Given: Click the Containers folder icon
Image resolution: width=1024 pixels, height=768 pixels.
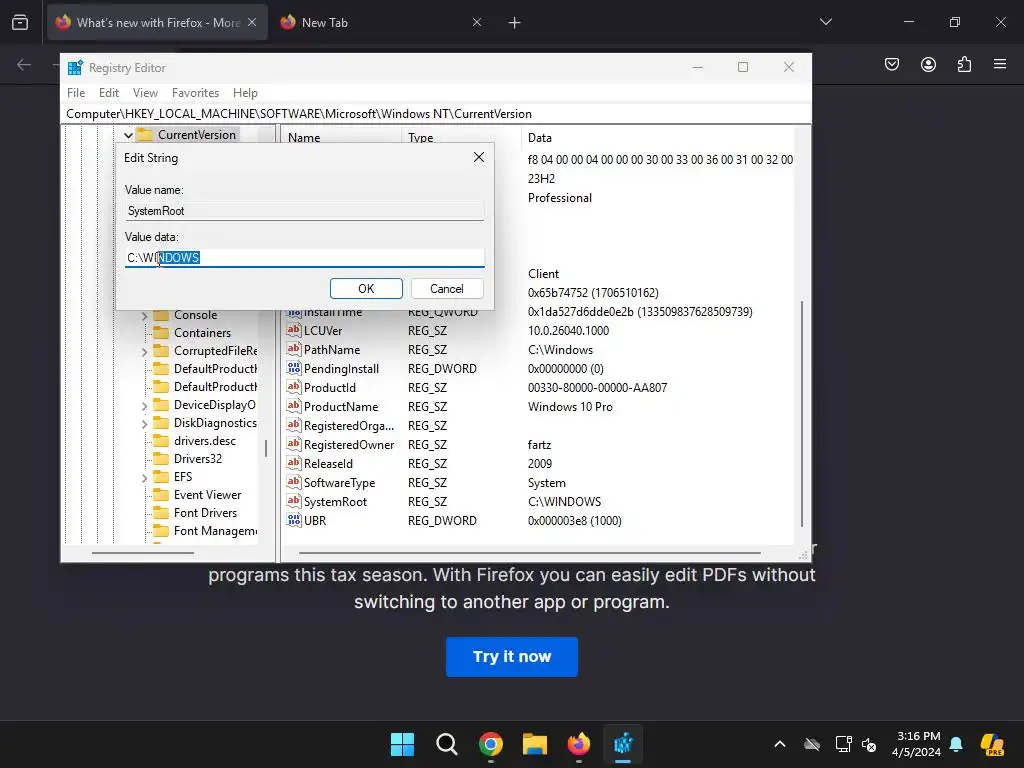Looking at the screenshot, I should (161, 332).
